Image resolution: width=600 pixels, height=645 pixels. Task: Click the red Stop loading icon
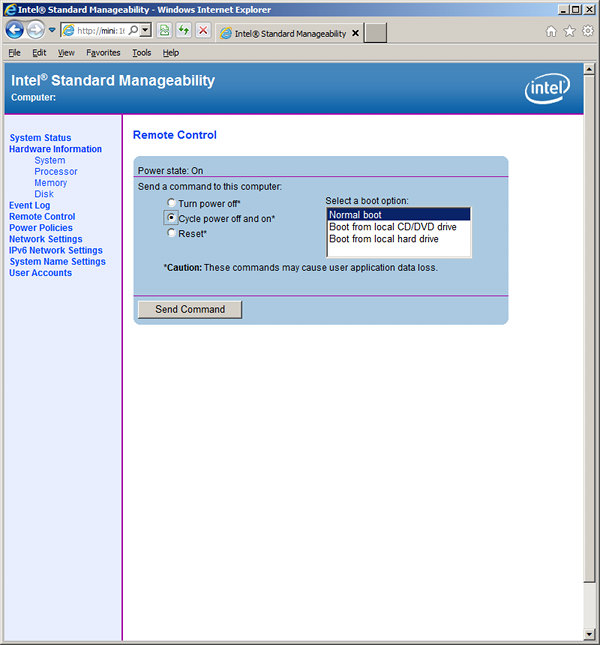pyautogui.click(x=203, y=30)
